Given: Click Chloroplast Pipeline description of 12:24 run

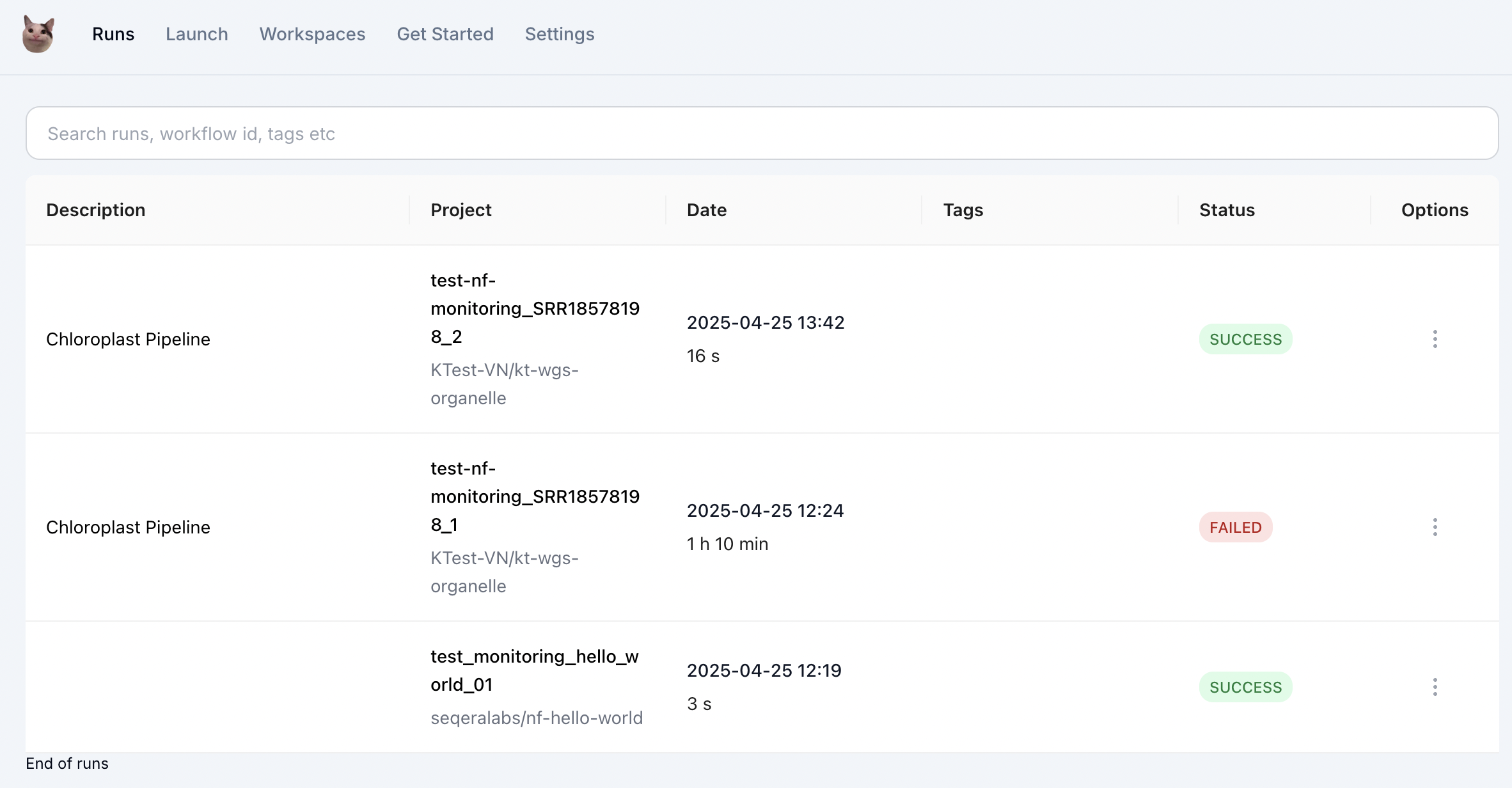Looking at the screenshot, I should click(128, 527).
